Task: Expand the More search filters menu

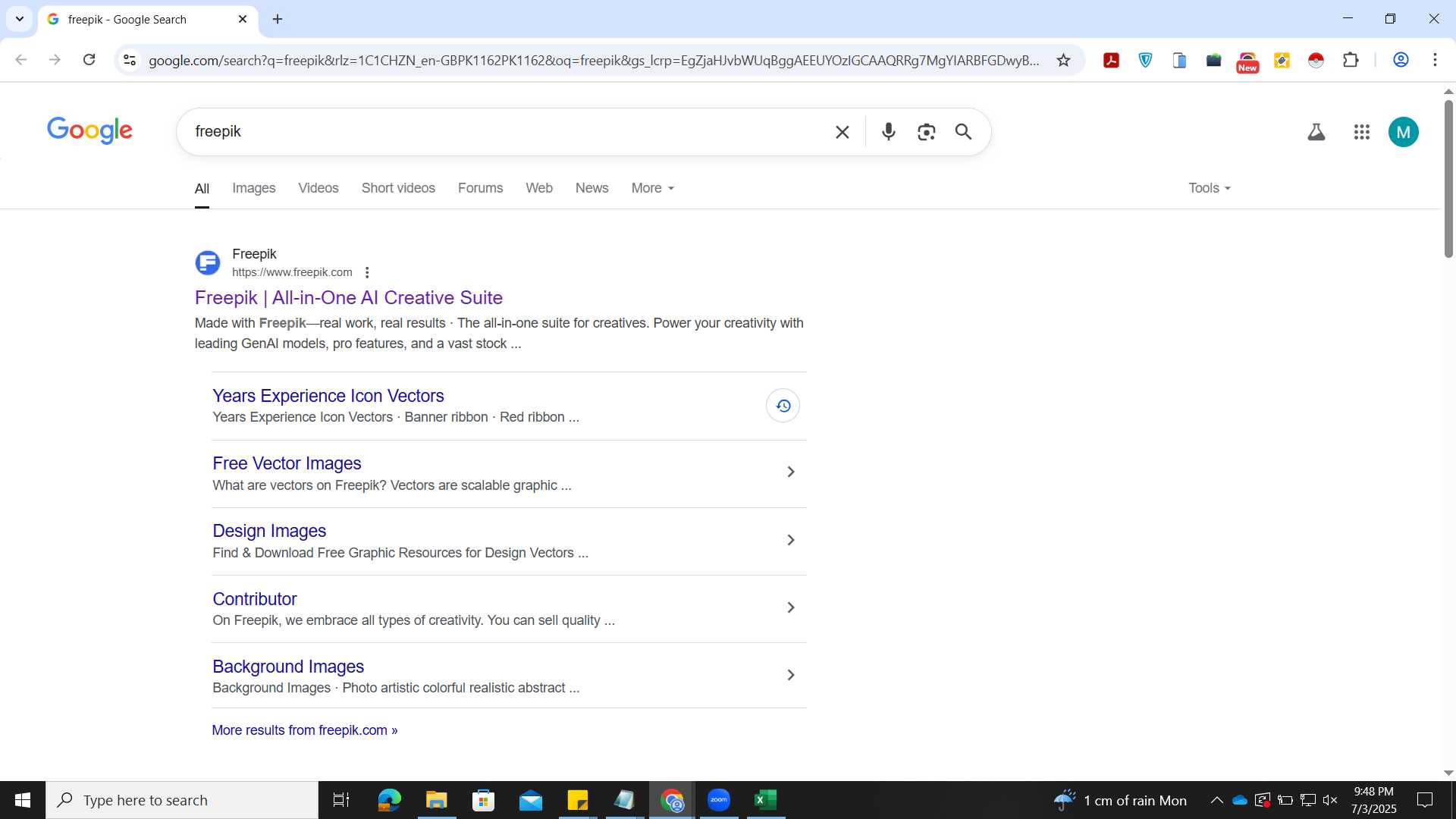Action: pyautogui.click(x=652, y=188)
